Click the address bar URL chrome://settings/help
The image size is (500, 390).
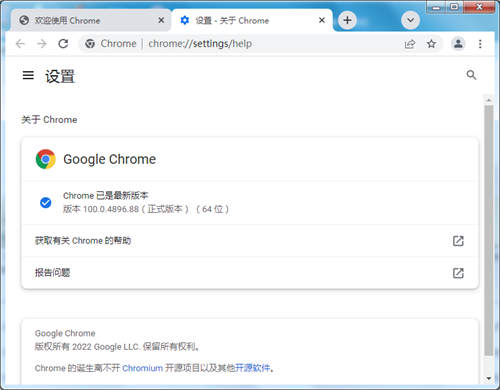[x=200, y=44]
